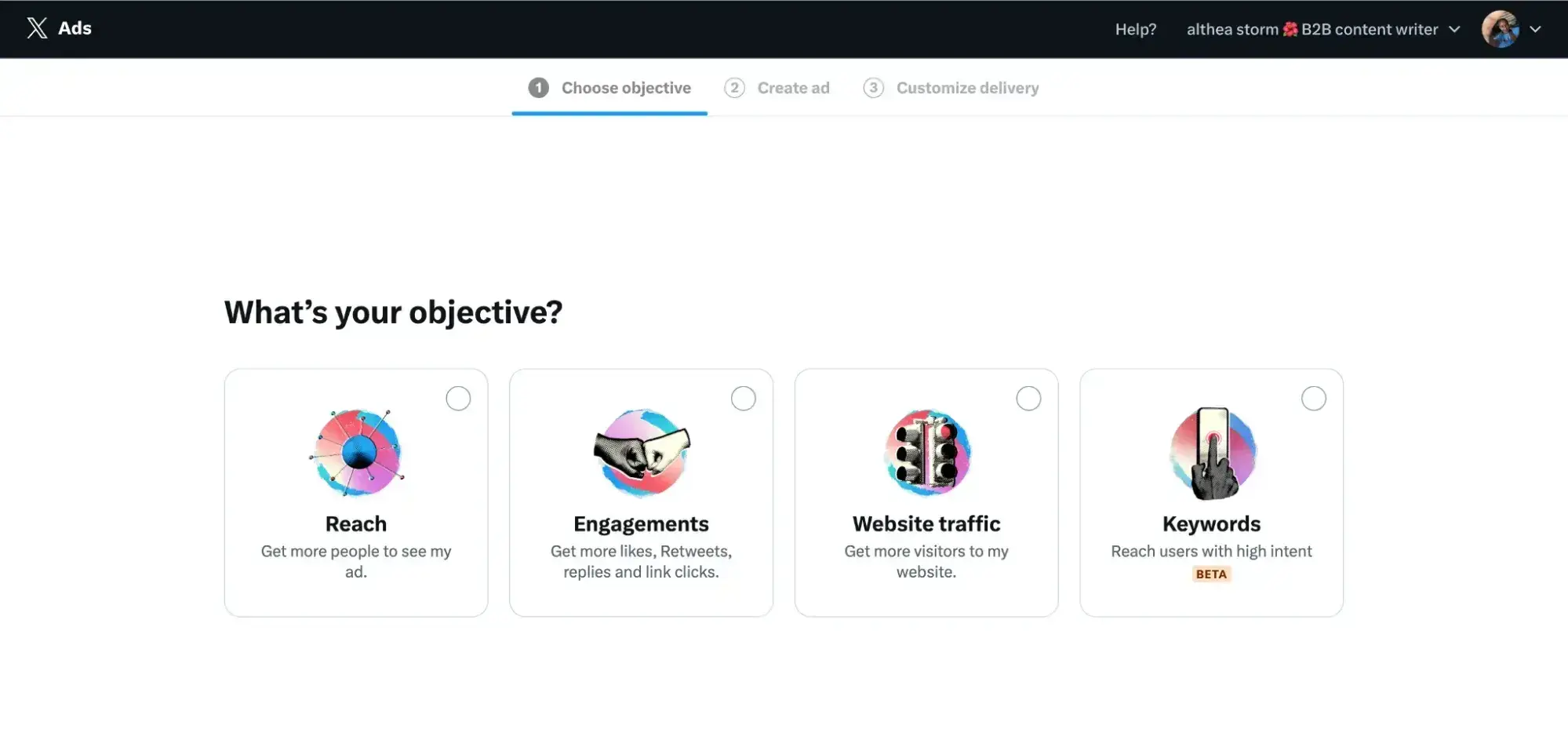Viewport: 1568px width, 751px height.
Task: Click the BETA badge under Keywords
Action: coord(1210,574)
